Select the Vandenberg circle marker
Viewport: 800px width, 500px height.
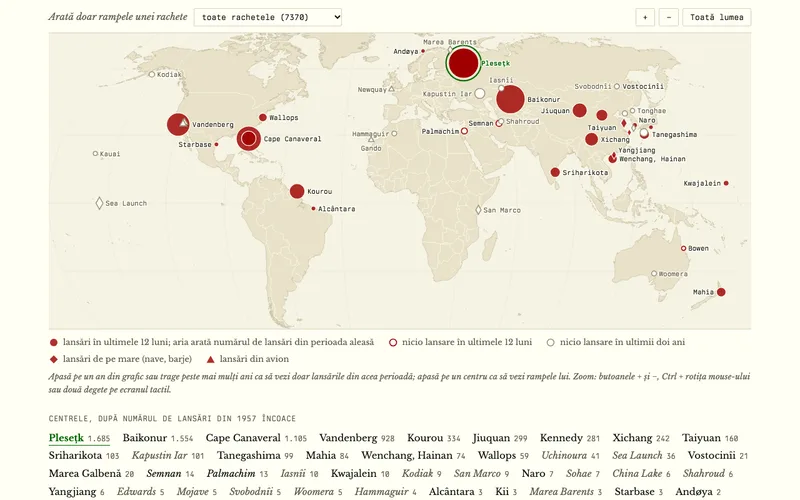point(178,124)
